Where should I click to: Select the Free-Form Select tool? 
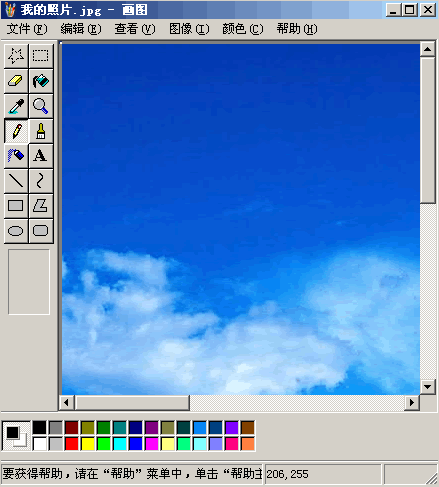click(x=16, y=56)
